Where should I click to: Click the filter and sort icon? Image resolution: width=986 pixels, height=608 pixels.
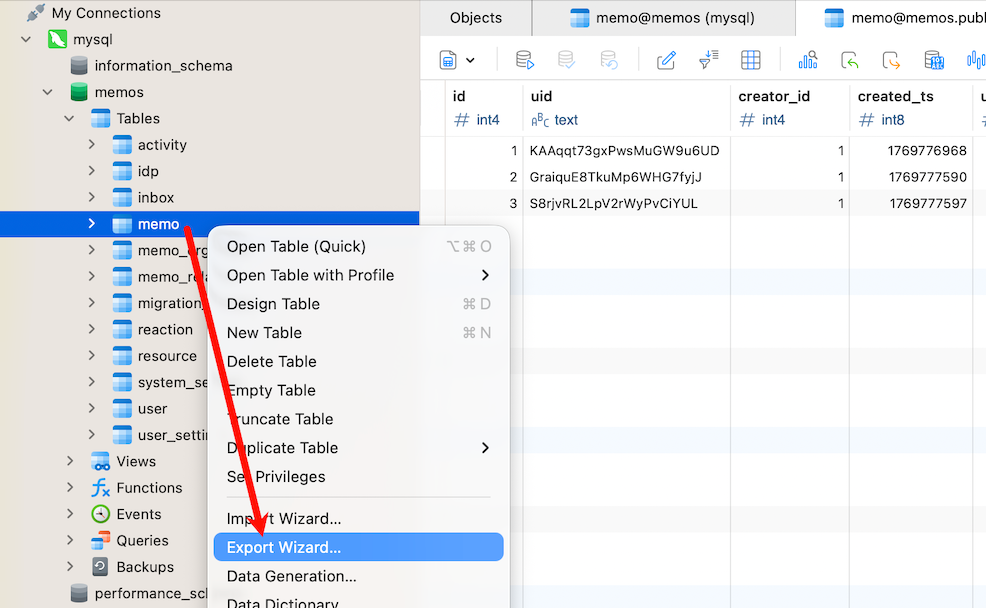708,61
